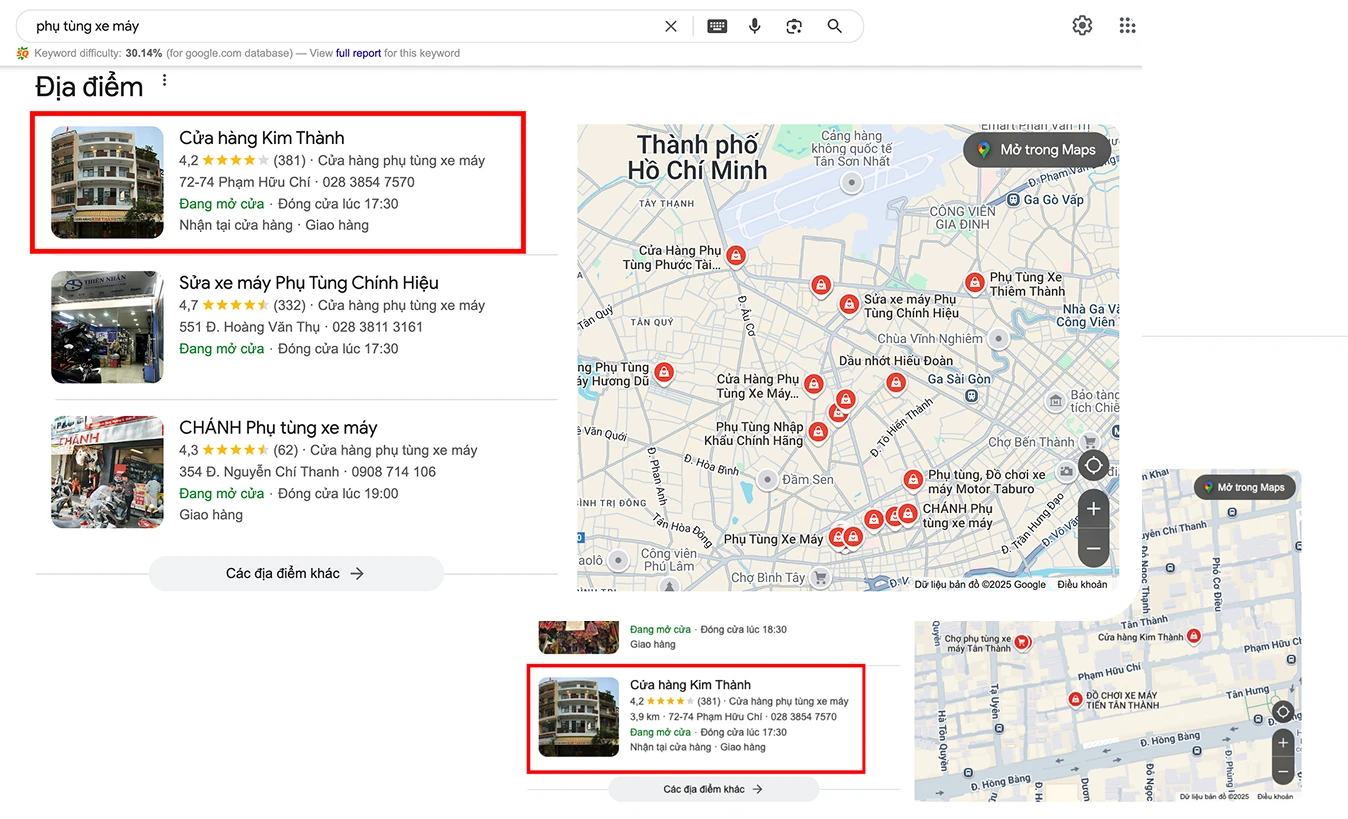The width and height of the screenshot is (1348, 819).
Task: Open the Cửa hàng Kim Thành listing title
Action: click(262, 138)
